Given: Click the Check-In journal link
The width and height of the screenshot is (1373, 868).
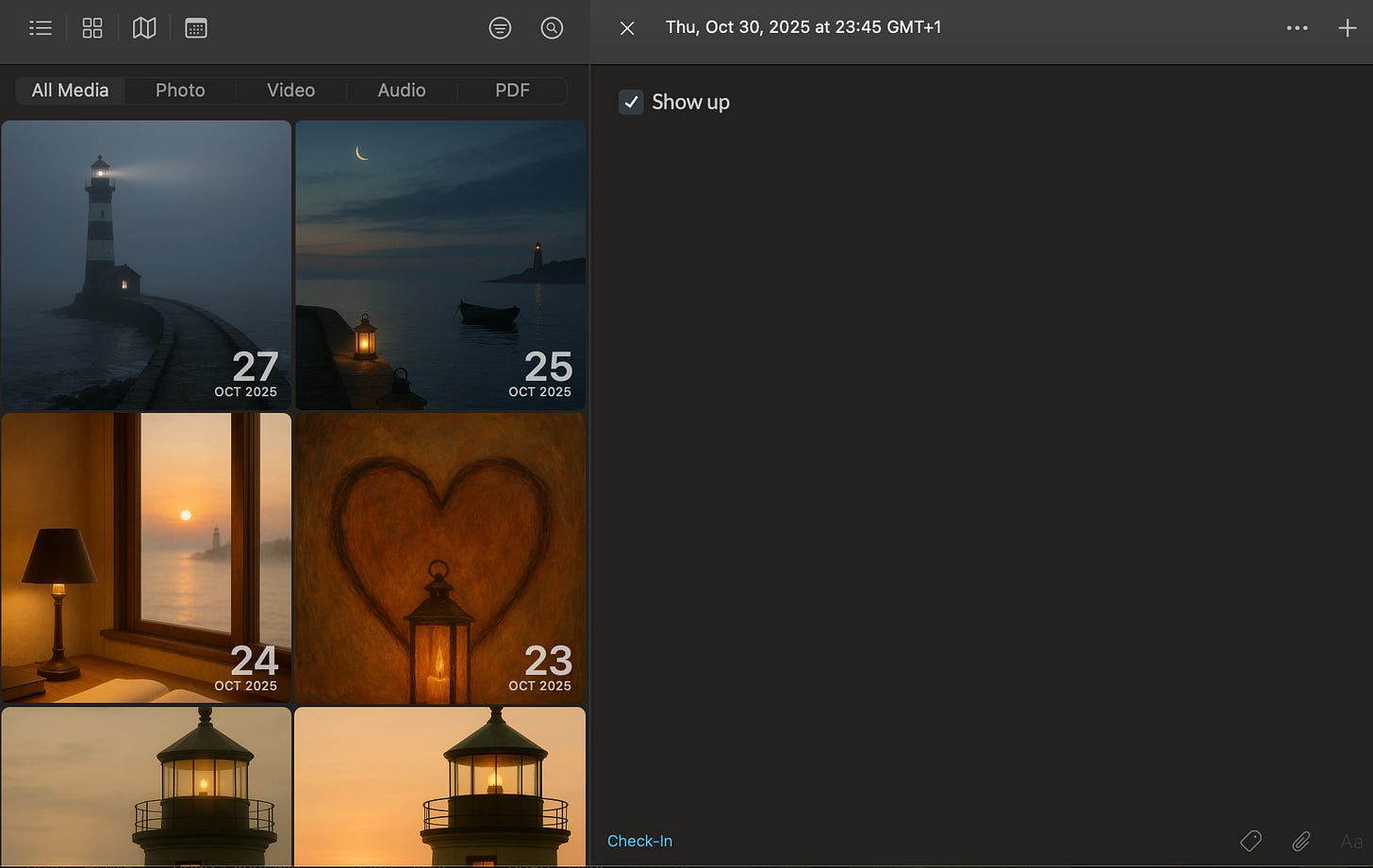Looking at the screenshot, I should 639,841.
